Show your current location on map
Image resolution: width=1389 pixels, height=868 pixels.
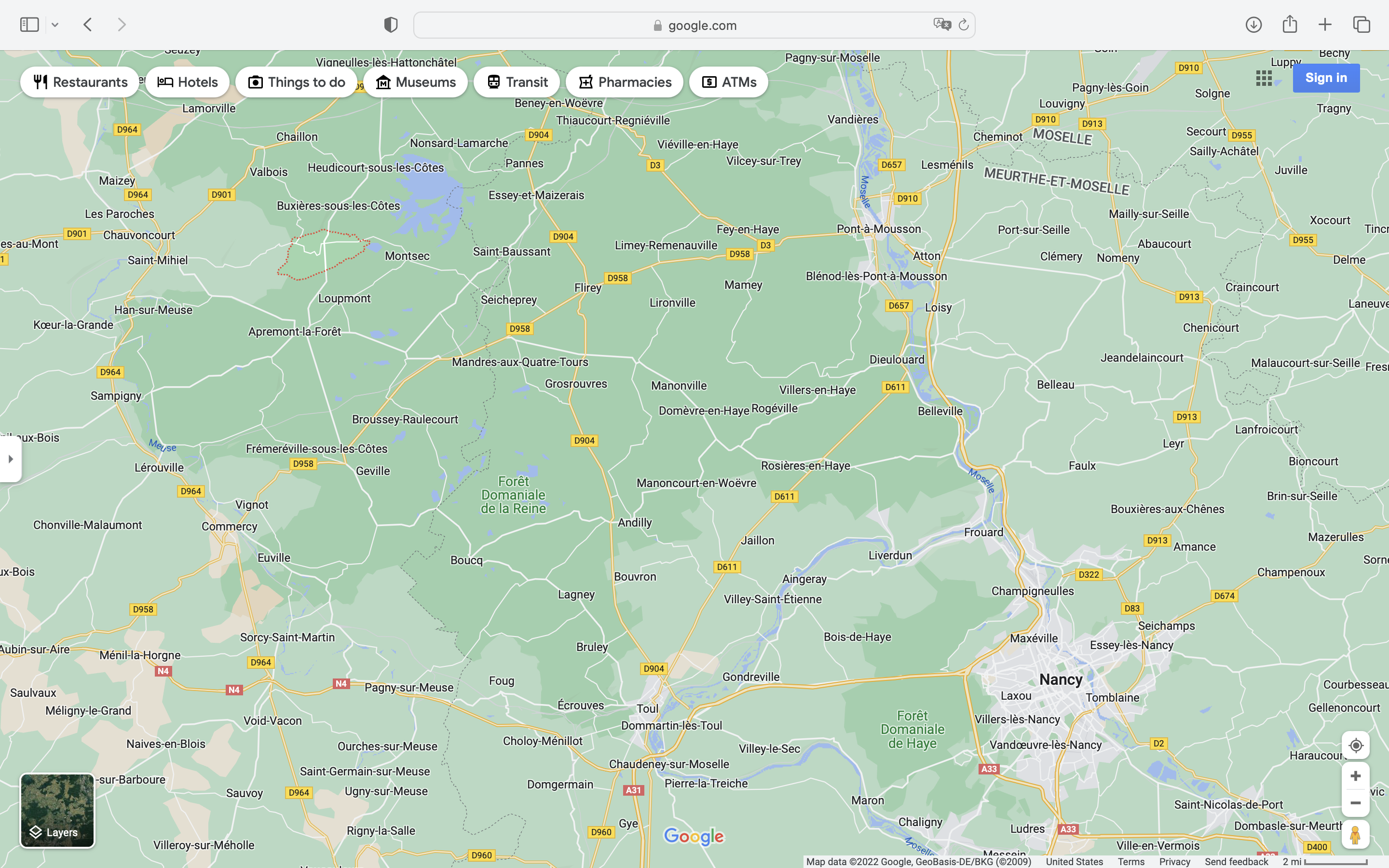click(1355, 745)
